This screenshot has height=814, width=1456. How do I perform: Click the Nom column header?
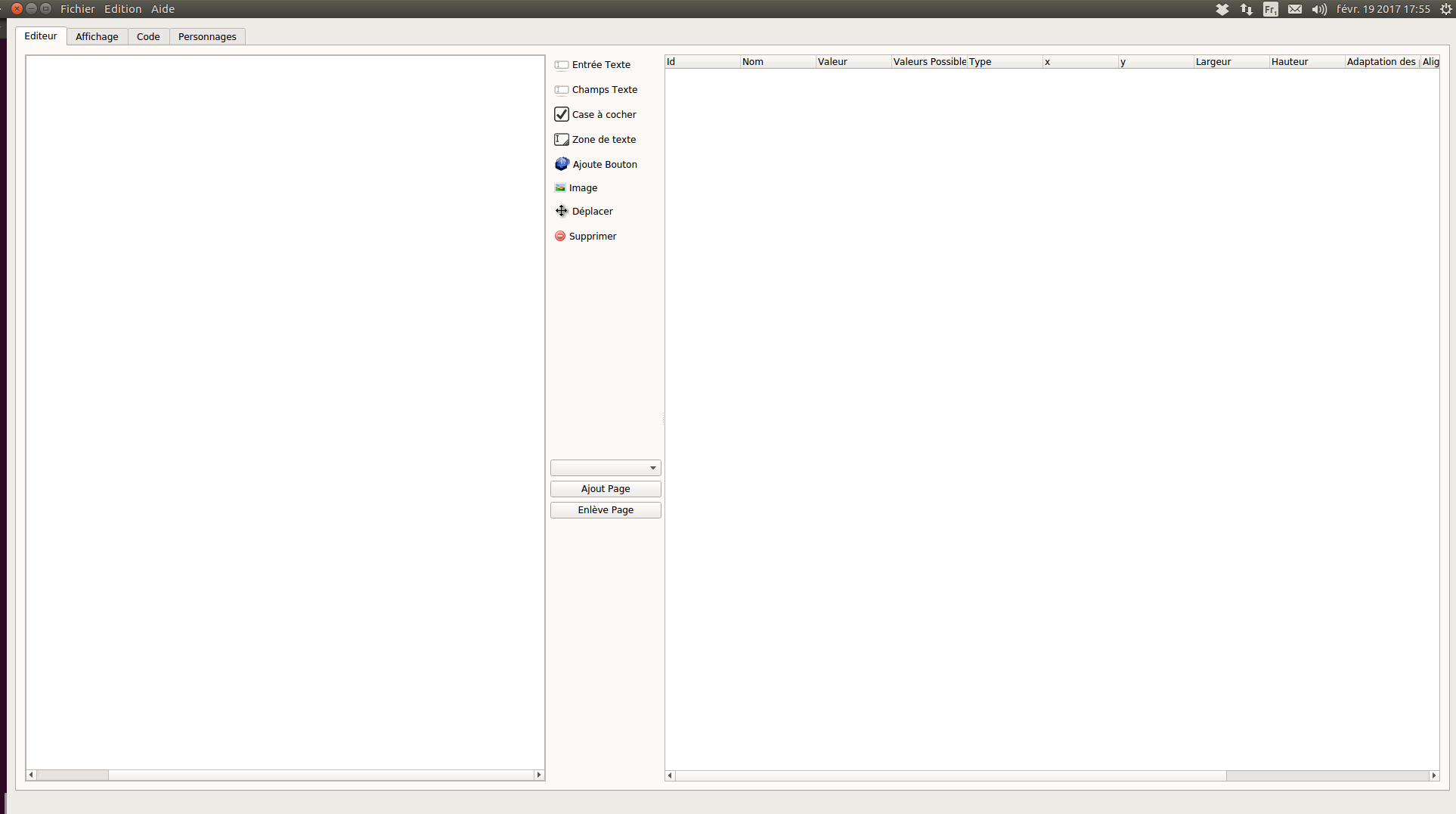click(778, 62)
